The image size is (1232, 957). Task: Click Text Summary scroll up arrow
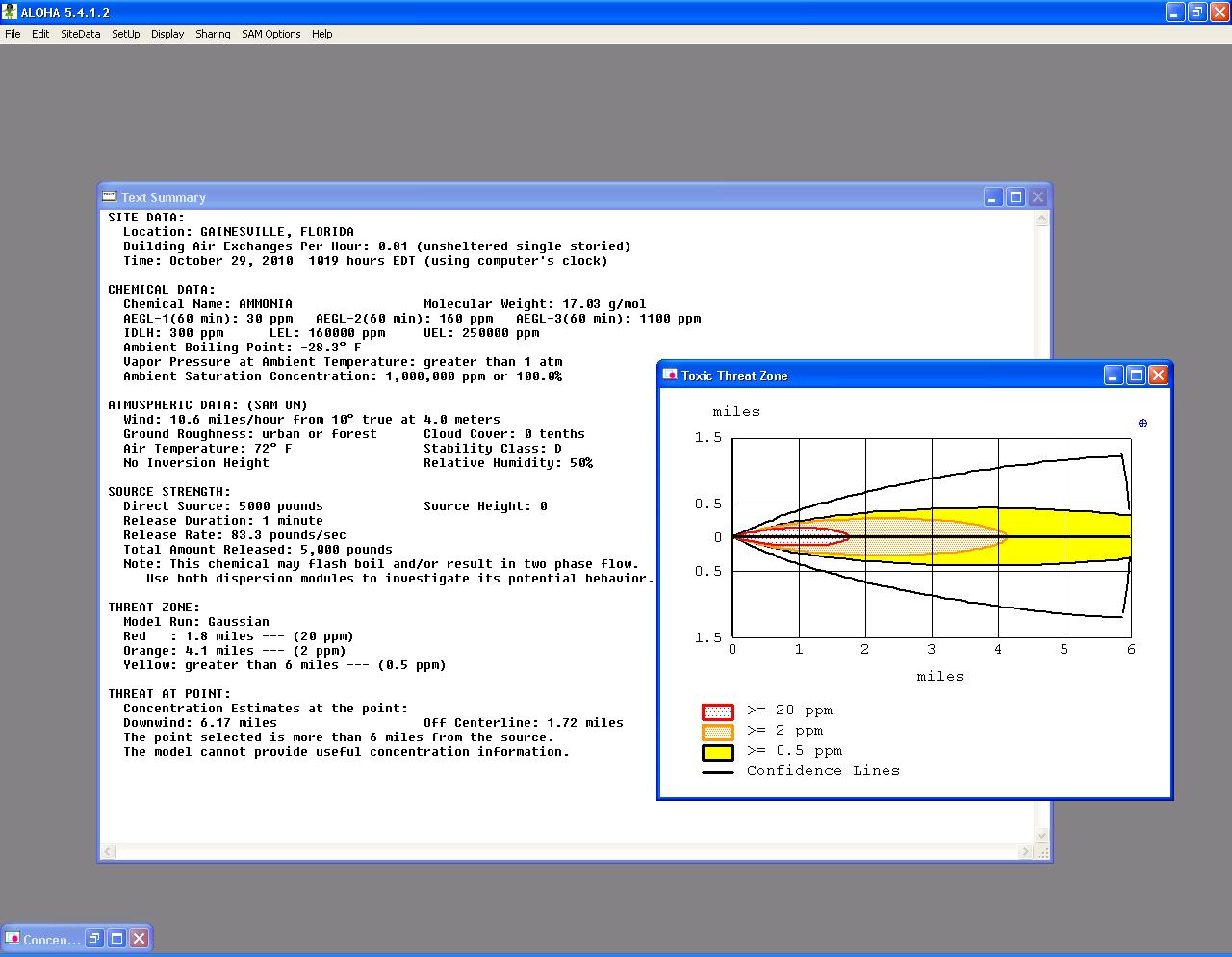(x=1041, y=219)
